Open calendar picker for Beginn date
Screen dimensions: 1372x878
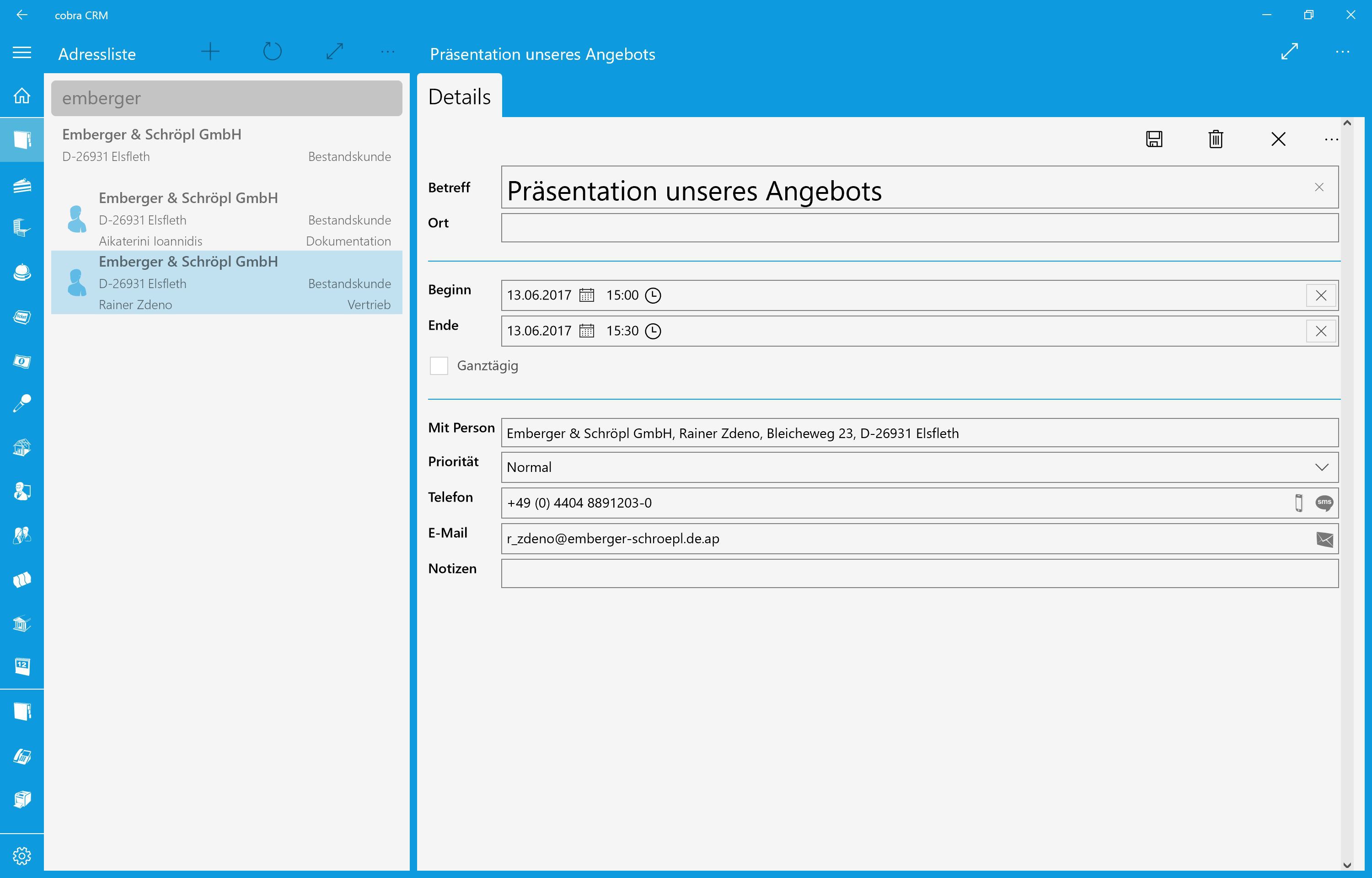click(x=587, y=295)
